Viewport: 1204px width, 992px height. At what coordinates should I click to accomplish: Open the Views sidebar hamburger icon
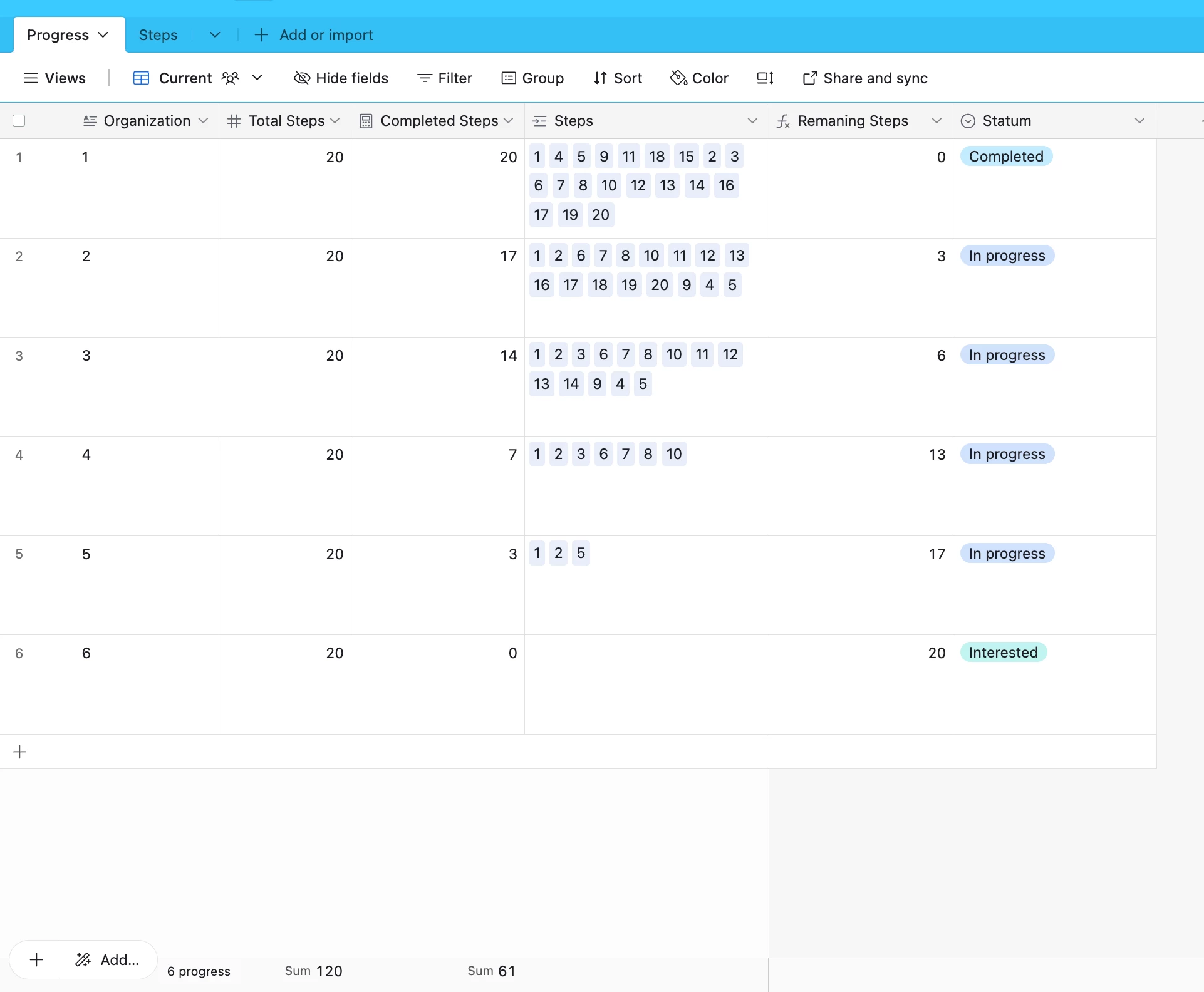pos(31,78)
